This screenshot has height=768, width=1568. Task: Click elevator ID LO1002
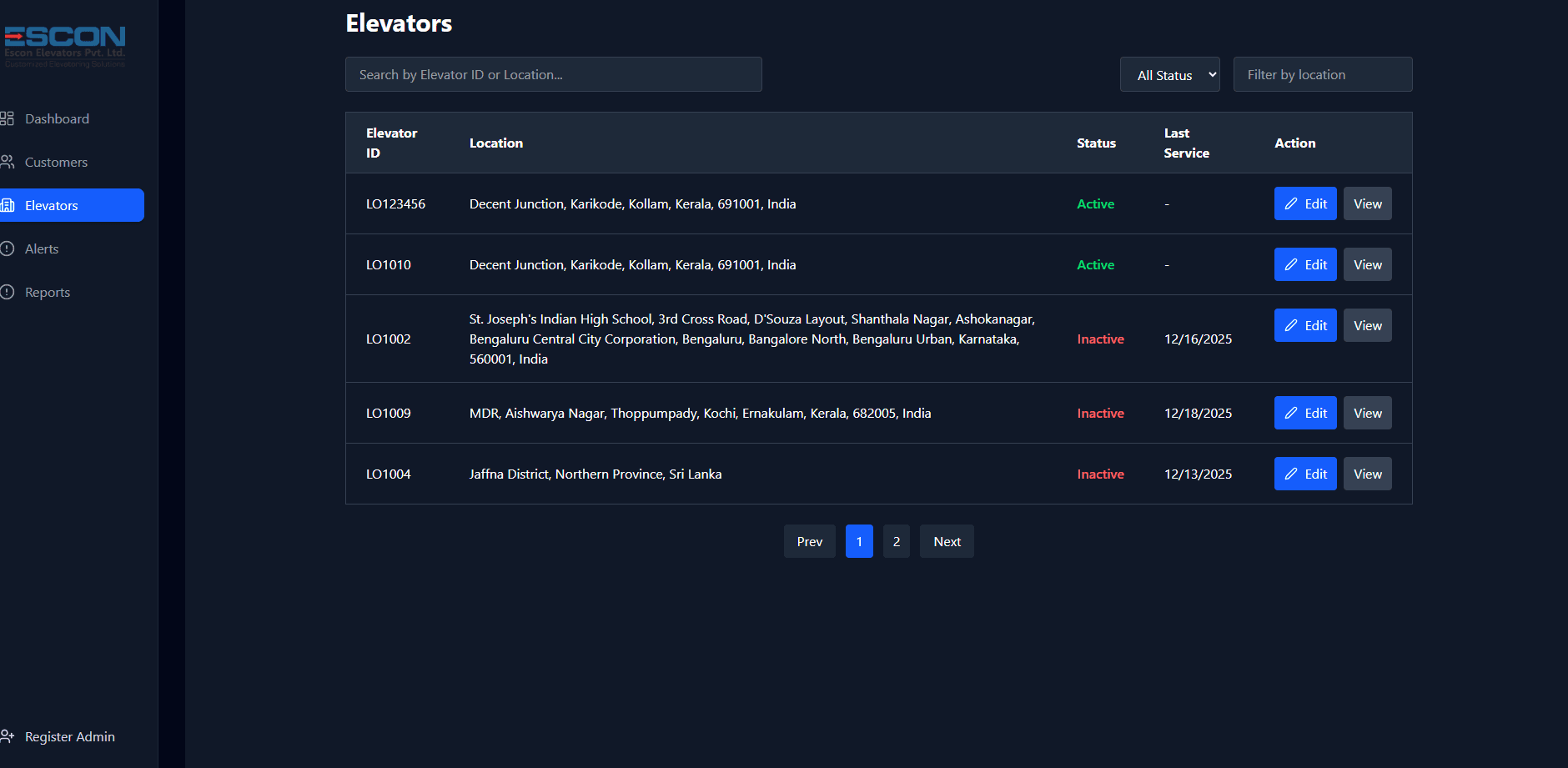coord(389,339)
